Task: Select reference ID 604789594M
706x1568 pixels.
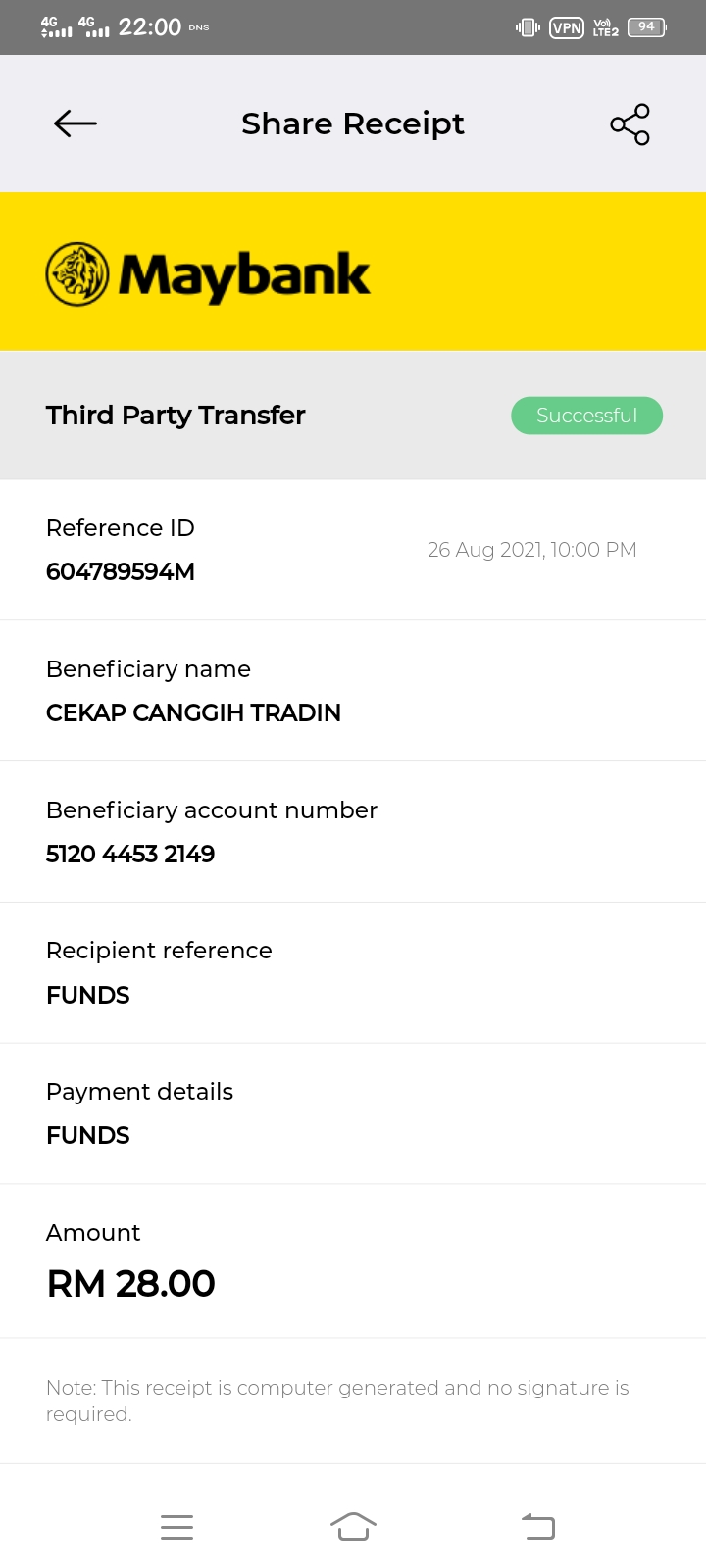Action: coord(121,571)
